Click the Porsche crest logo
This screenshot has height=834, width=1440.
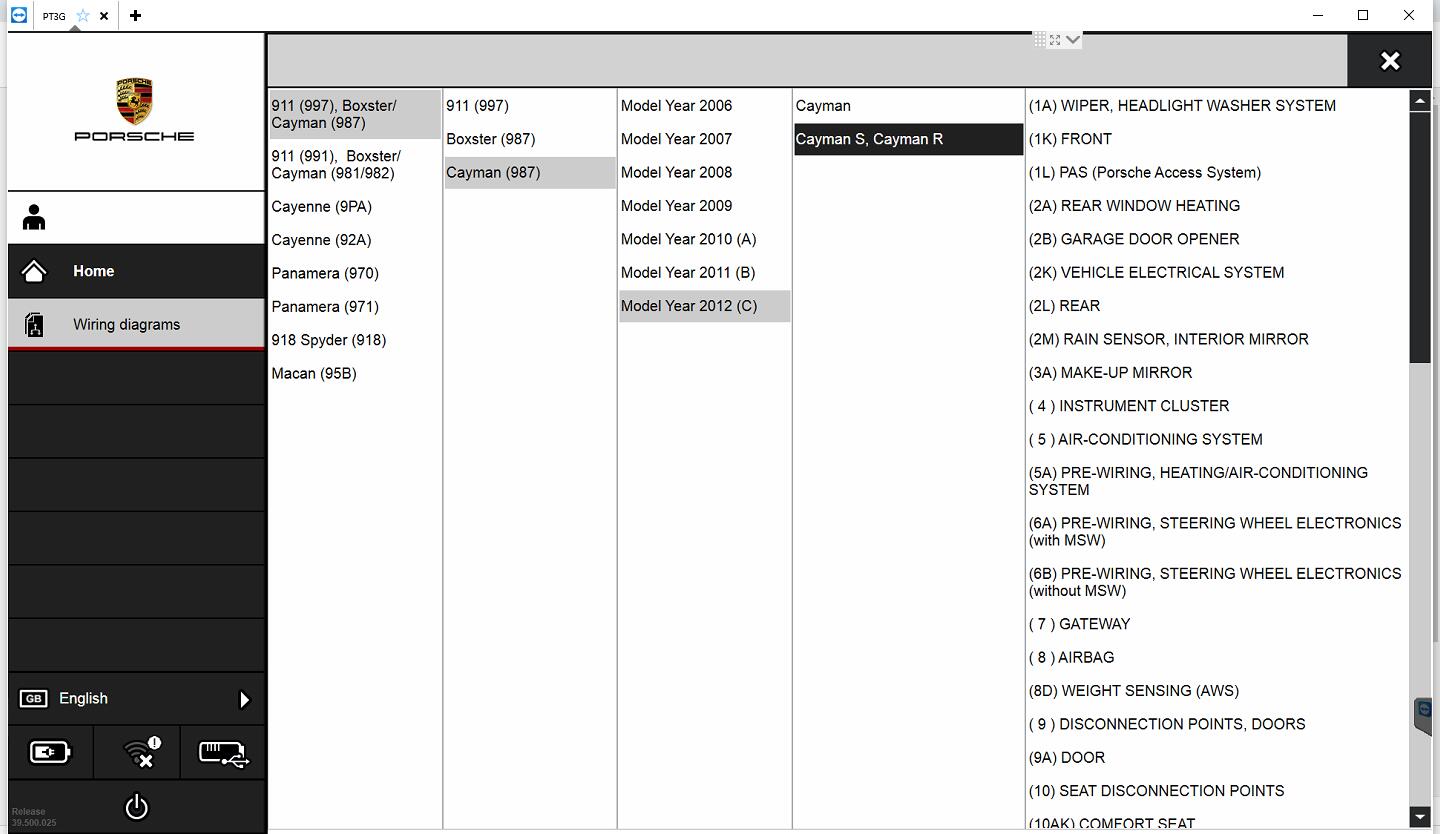[x=134, y=101]
